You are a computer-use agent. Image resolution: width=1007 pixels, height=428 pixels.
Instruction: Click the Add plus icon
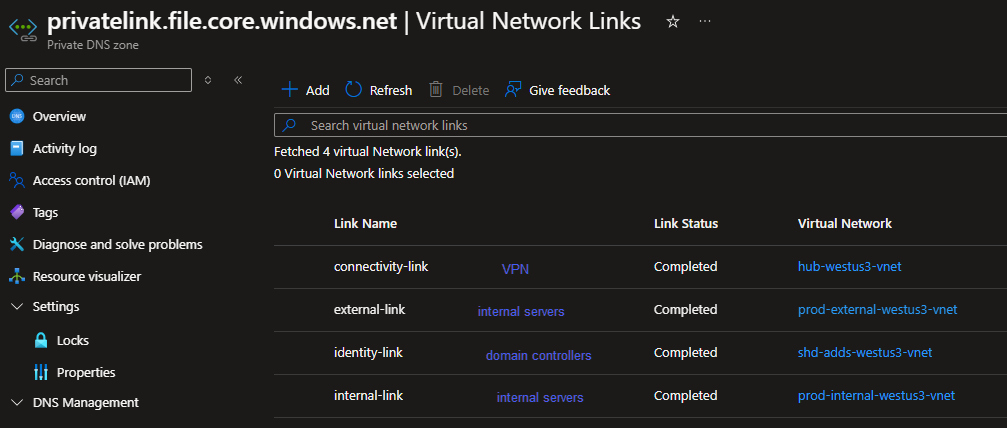(290, 90)
